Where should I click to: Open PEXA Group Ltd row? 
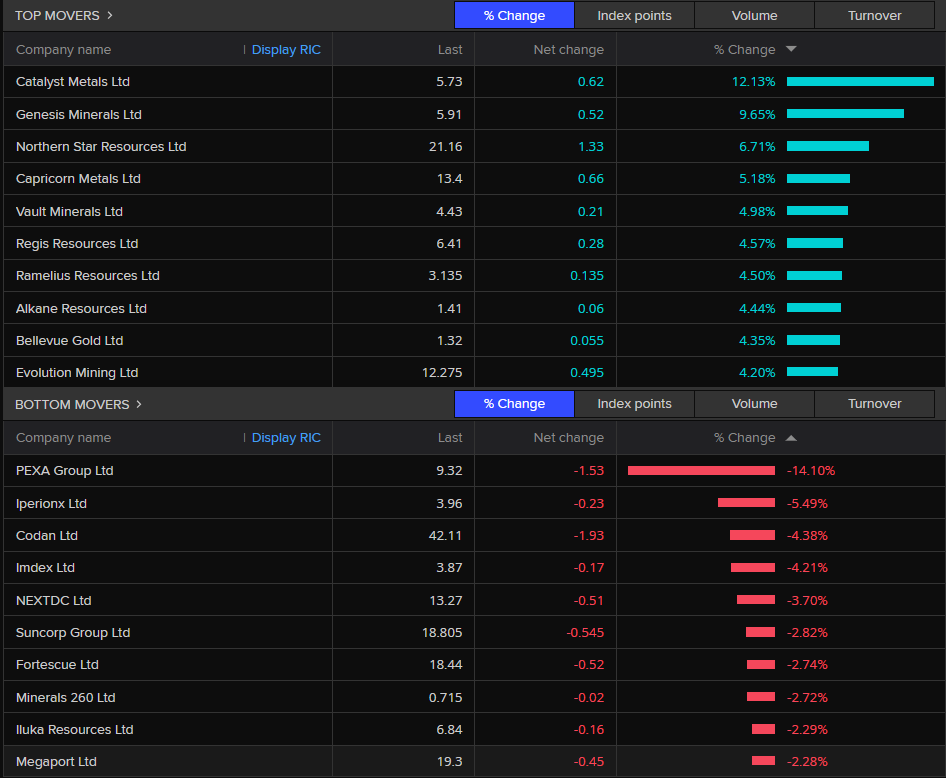point(474,470)
